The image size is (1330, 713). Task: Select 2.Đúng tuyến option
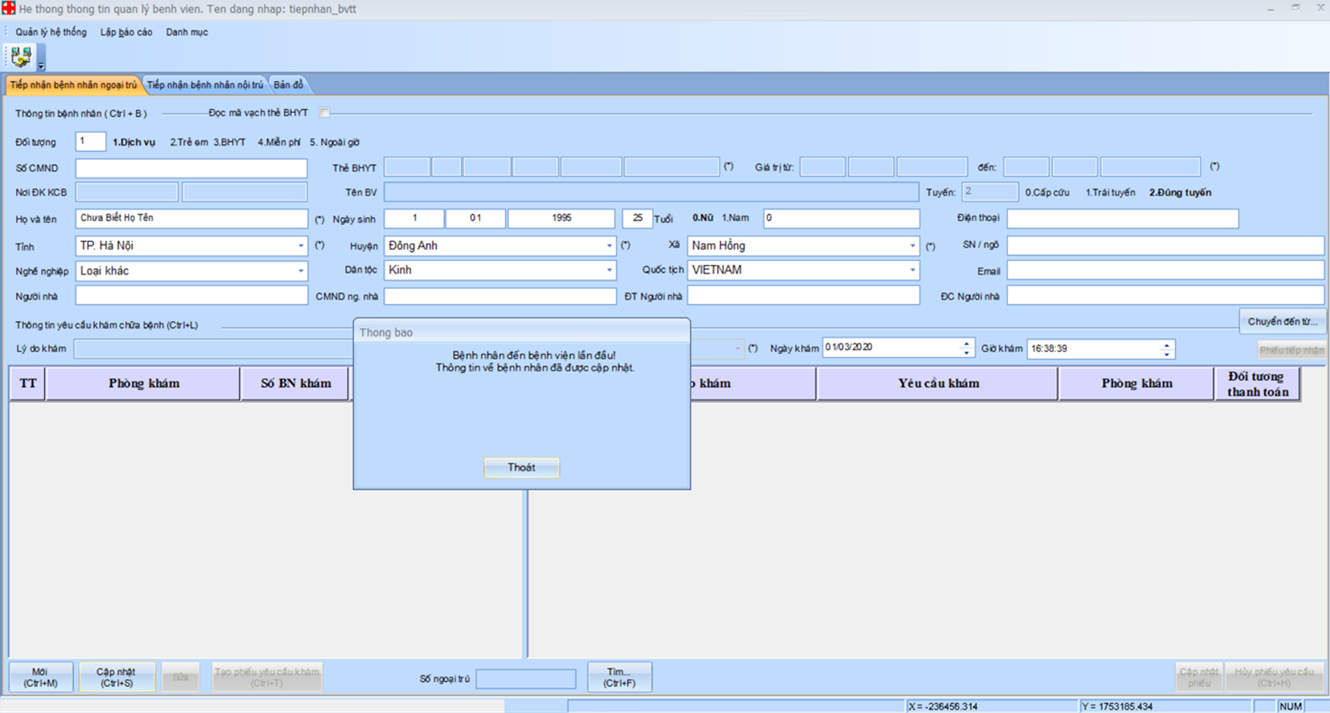[1180, 192]
